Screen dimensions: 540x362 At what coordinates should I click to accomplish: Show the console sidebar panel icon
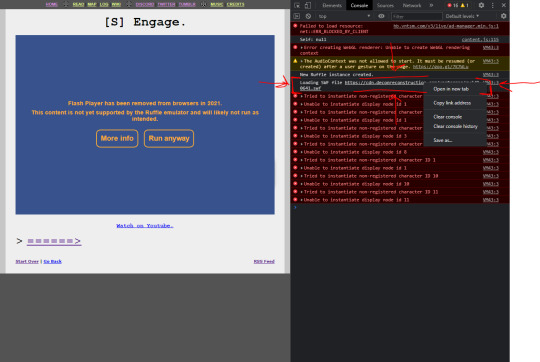(x=297, y=16)
